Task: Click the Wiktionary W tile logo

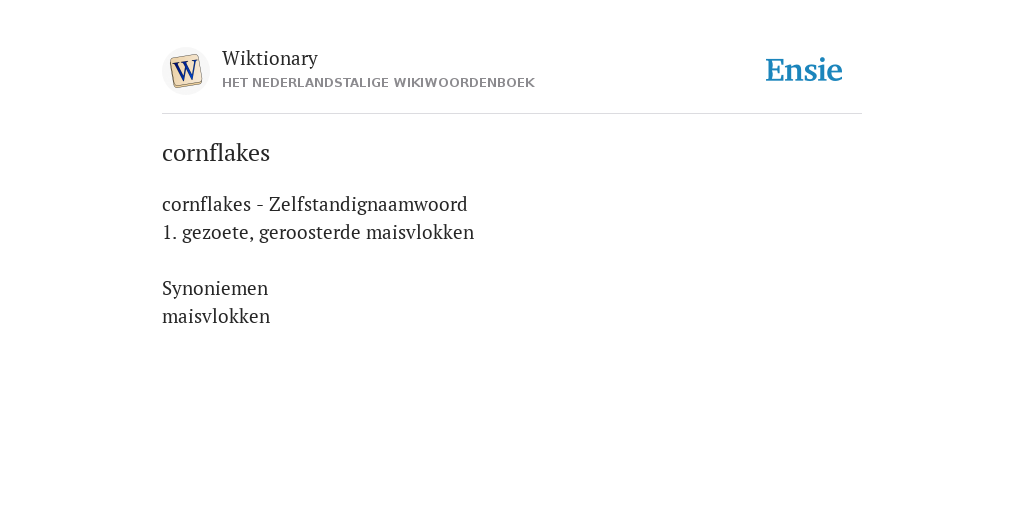Action: [x=185, y=71]
